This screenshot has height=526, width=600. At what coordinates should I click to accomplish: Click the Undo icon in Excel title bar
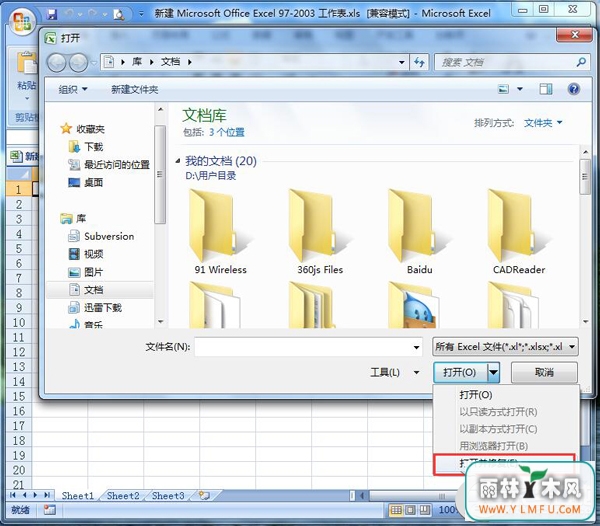click(70, 14)
